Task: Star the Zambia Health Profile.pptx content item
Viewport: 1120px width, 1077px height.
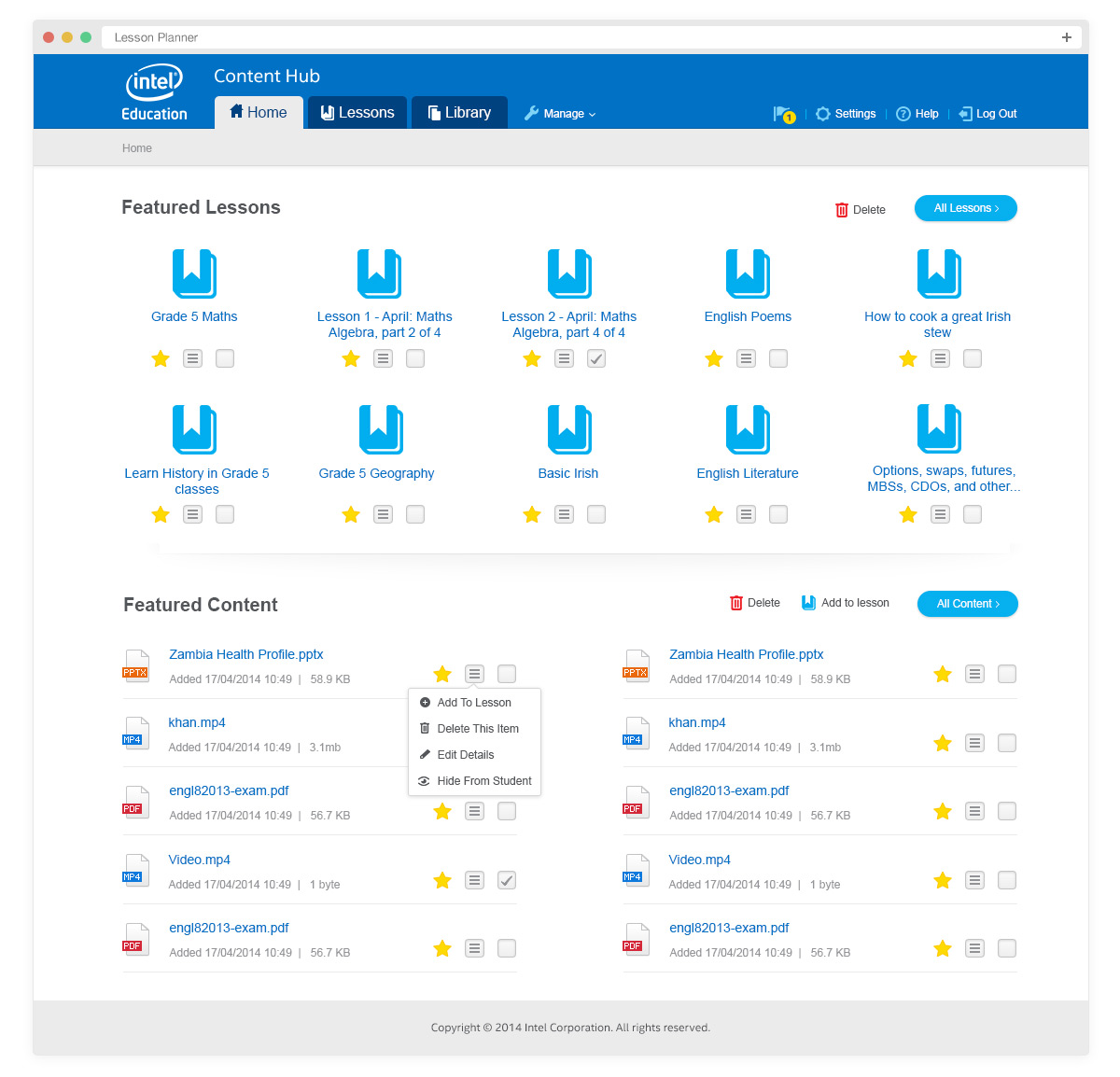Action: (x=441, y=673)
